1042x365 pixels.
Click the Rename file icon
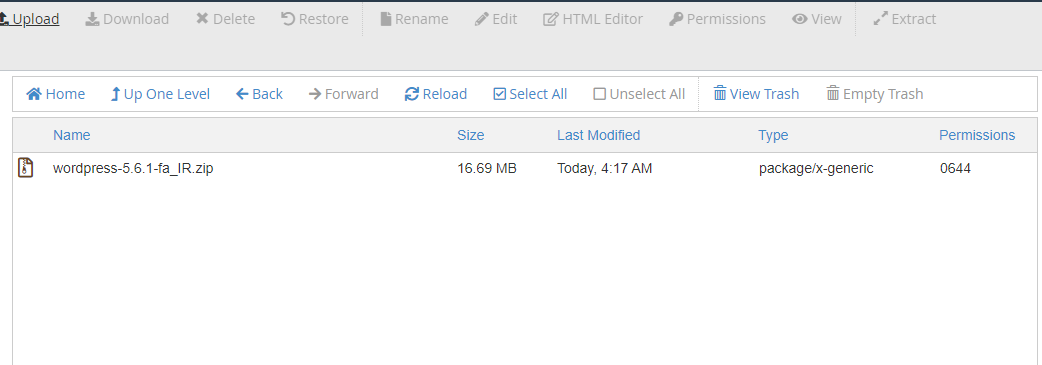pos(385,19)
